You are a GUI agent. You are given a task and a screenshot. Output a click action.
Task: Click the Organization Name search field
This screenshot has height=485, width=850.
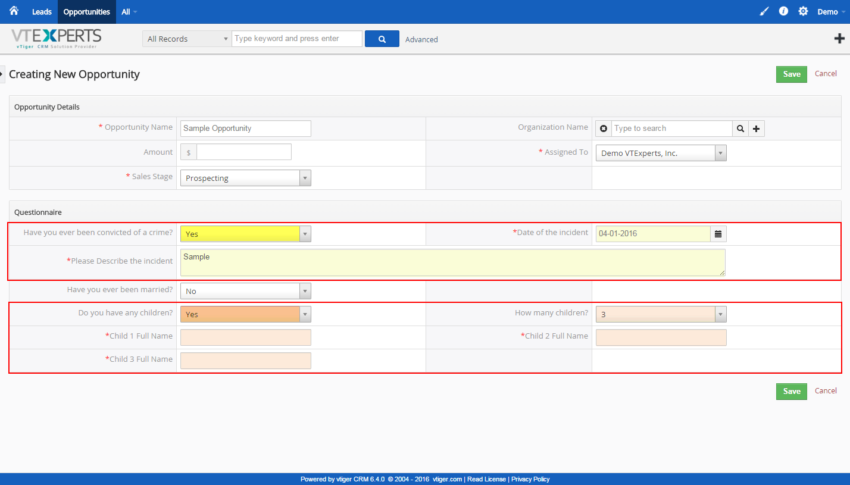pyautogui.click(x=672, y=128)
